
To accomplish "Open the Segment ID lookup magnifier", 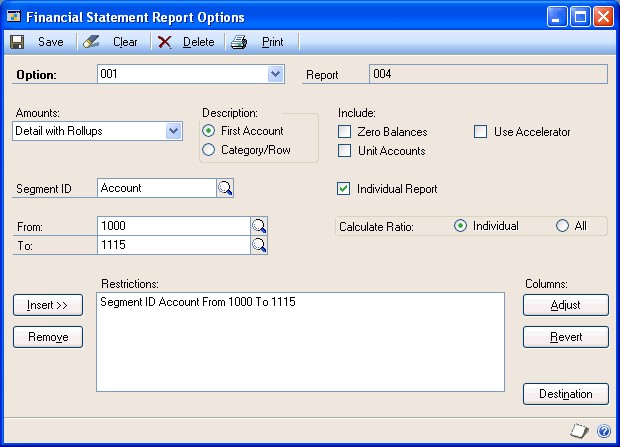I will (x=225, y=188).
